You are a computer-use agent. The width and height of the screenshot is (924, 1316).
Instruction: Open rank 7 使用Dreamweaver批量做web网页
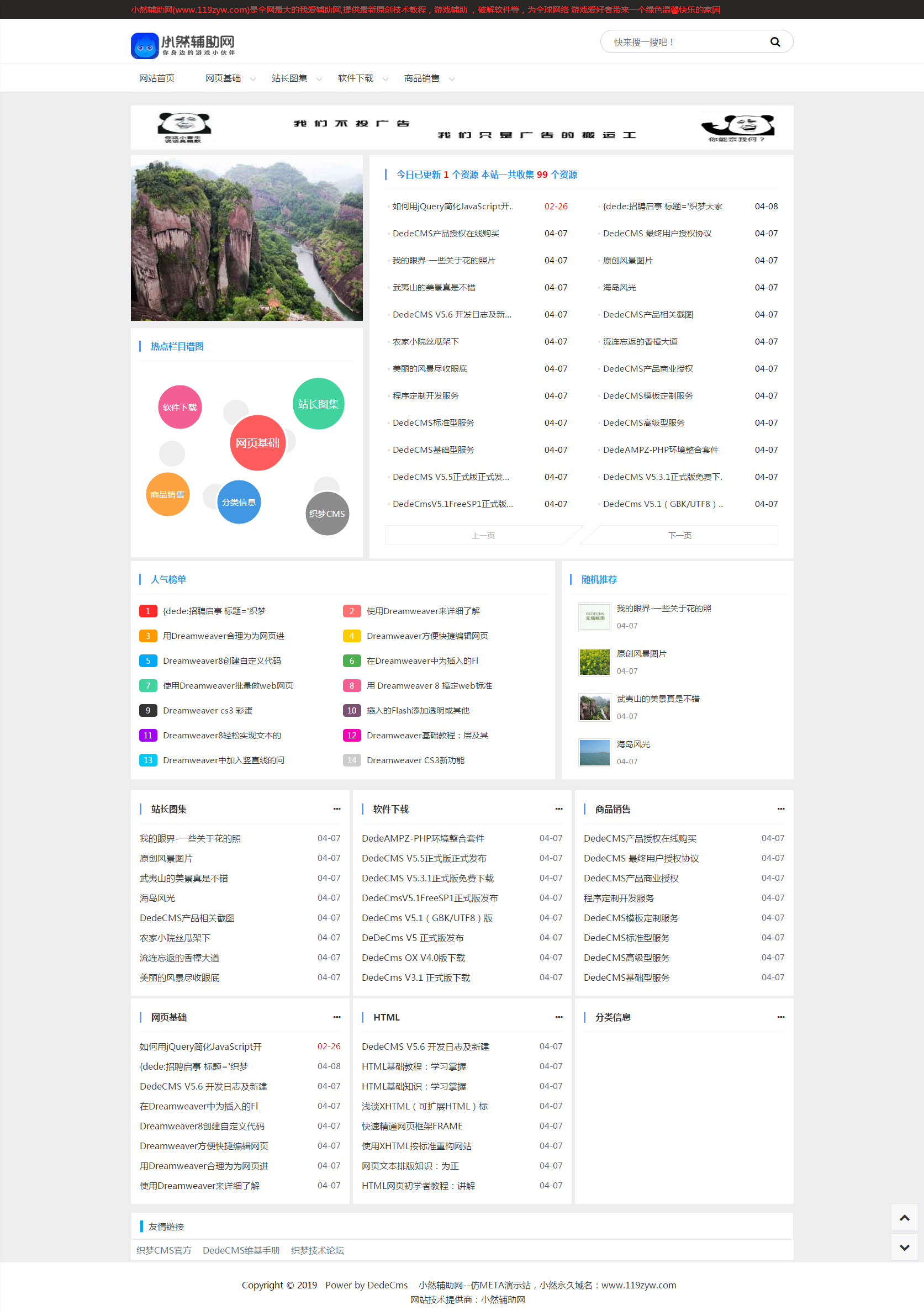click(228, 685)
